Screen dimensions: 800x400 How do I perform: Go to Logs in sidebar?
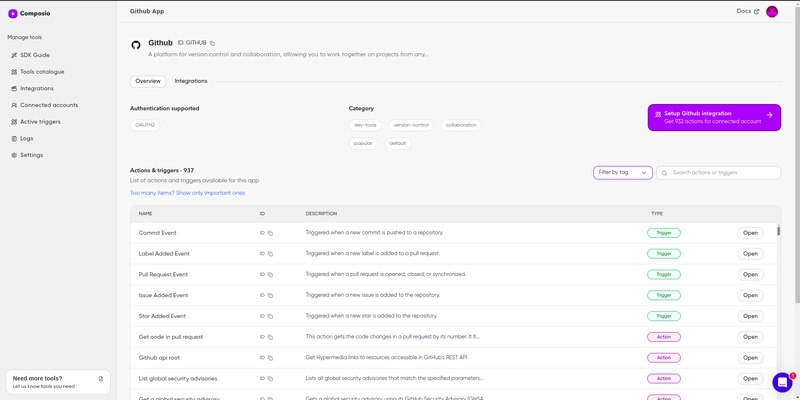click(27, 139)
